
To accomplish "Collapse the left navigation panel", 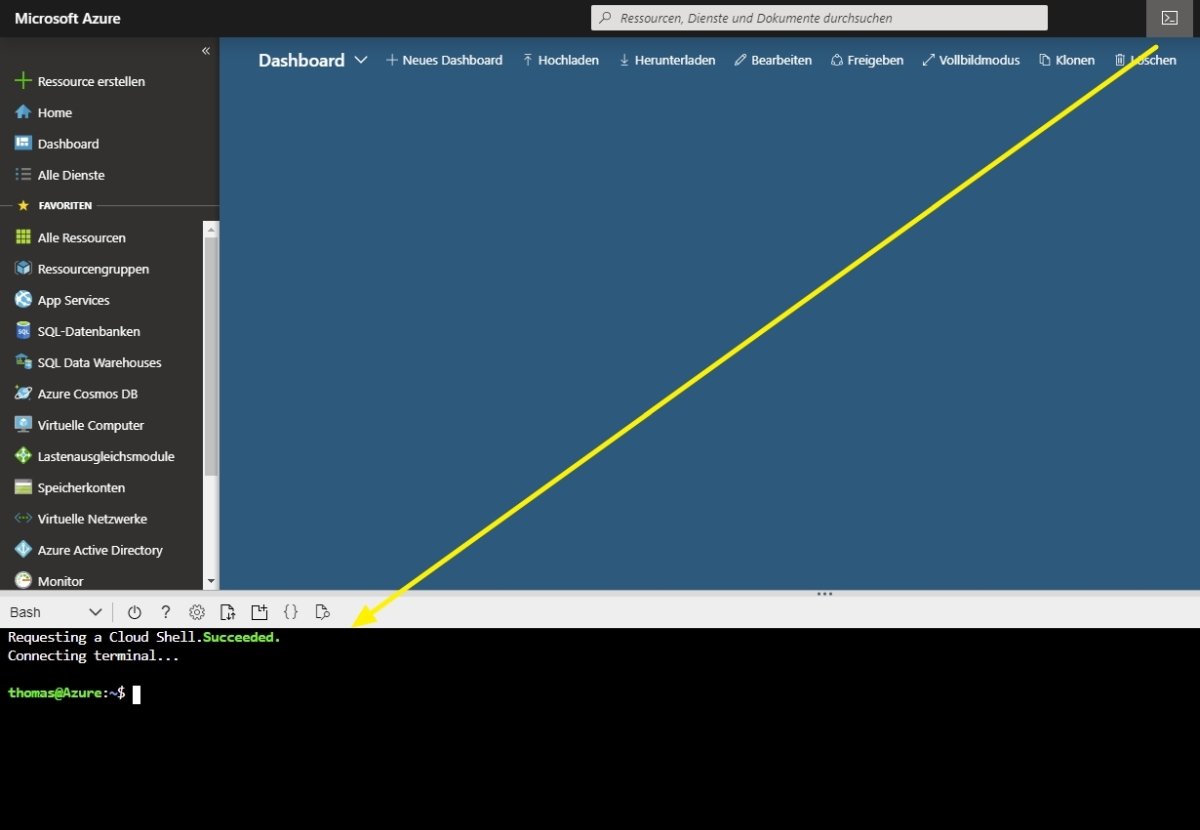I will [x=206, y=50].
